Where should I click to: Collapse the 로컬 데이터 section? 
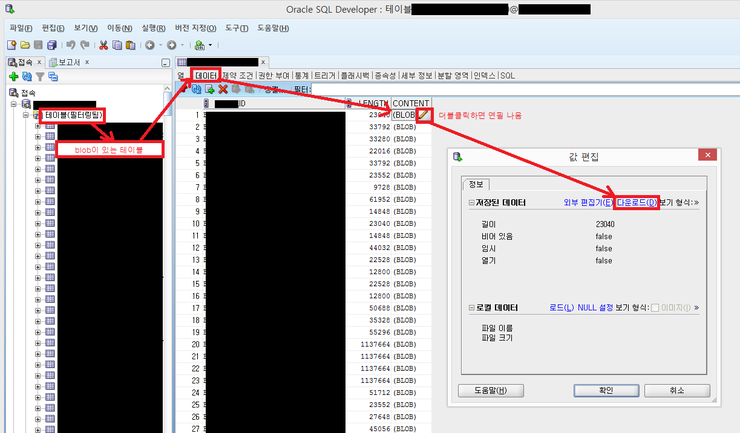point(471,308)
